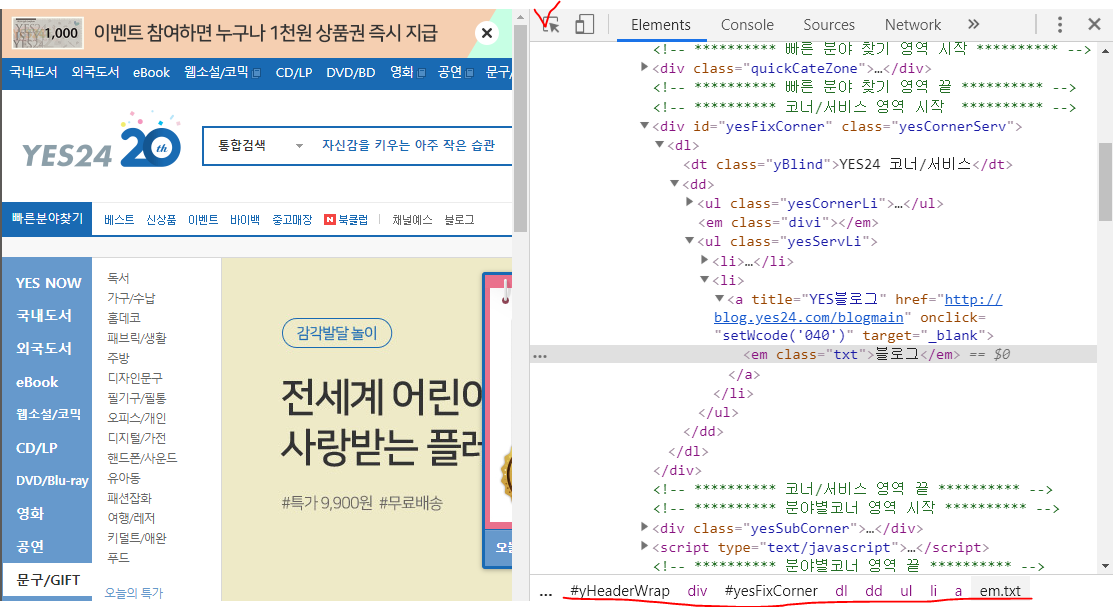The height and width of the screenshot is (607, 1113).
Task: Select breadcrumb item dl
Action: point(841,591)
